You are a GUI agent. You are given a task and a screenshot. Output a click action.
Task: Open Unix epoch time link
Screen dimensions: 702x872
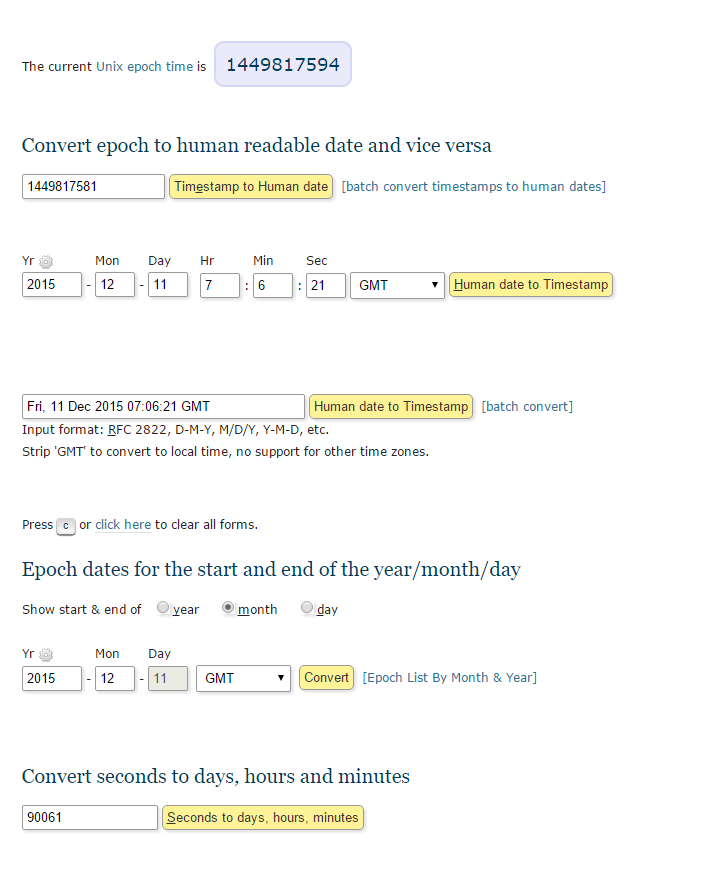[144, 67]
